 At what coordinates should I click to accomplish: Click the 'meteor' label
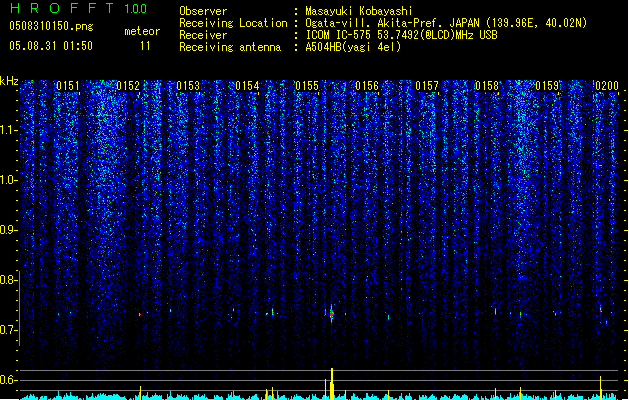click(142, 31)
